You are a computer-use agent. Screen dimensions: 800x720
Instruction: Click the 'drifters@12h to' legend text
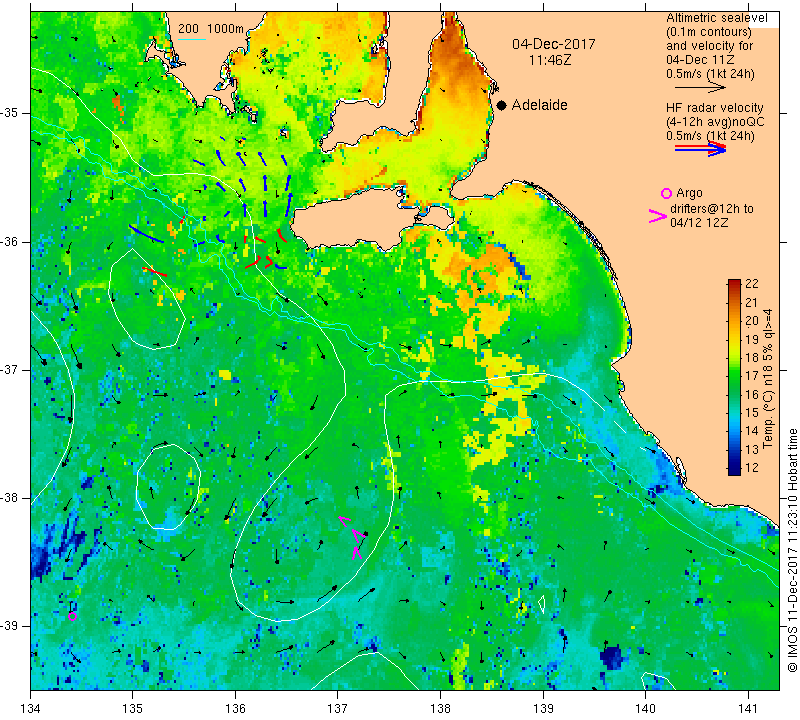pyautogui.click(x=712, y=209)
